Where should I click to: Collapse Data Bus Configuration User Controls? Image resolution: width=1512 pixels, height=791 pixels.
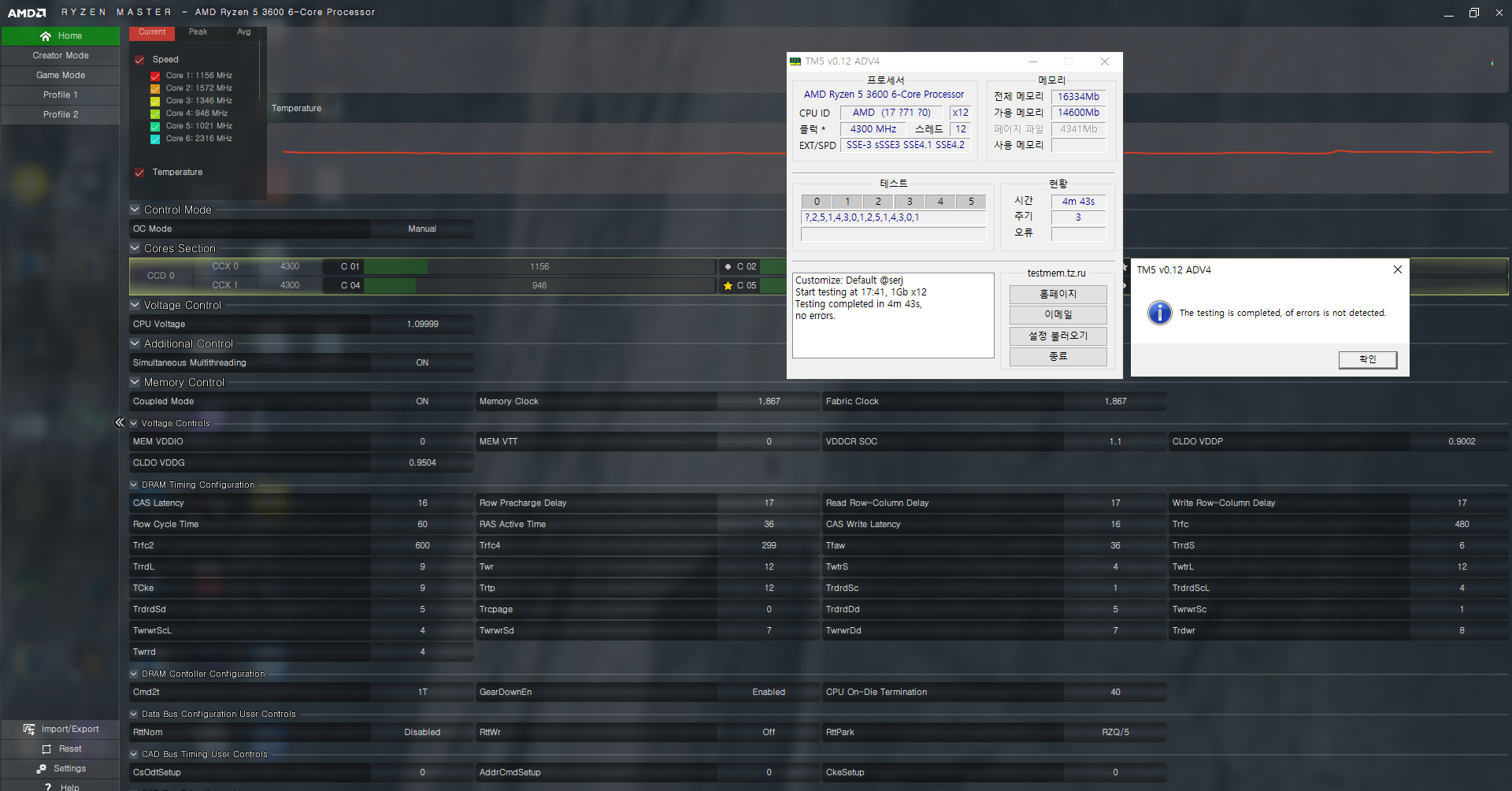tap(134, 714)
